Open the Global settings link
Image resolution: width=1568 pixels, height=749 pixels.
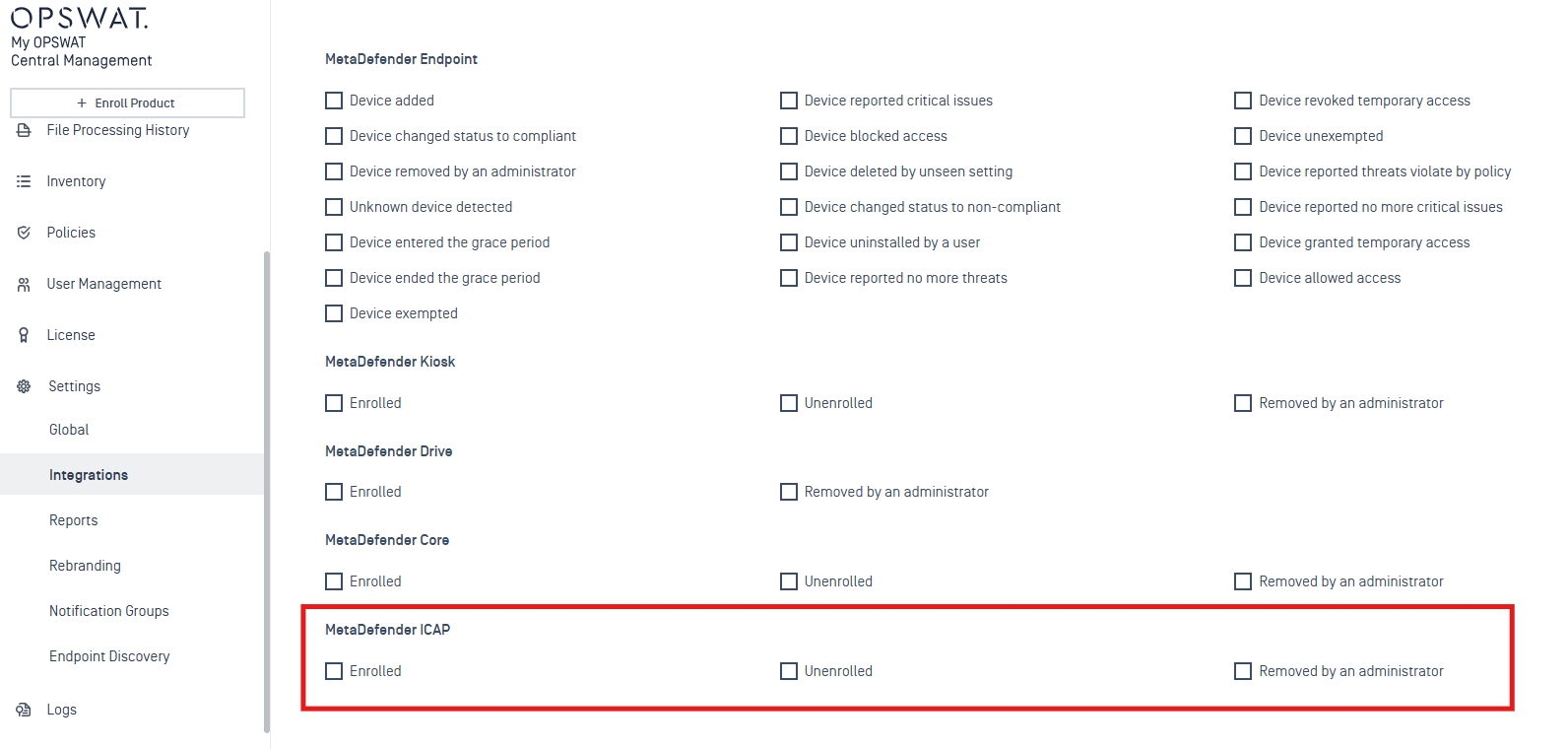(x=69, y=430)
